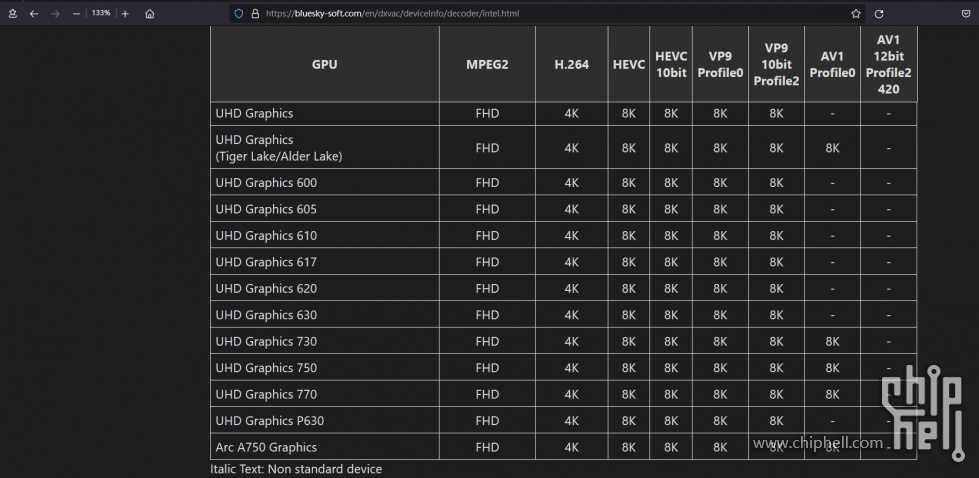
Task: Select the 'Arc A750 Graphics' row name
Action: click(266, 447)
